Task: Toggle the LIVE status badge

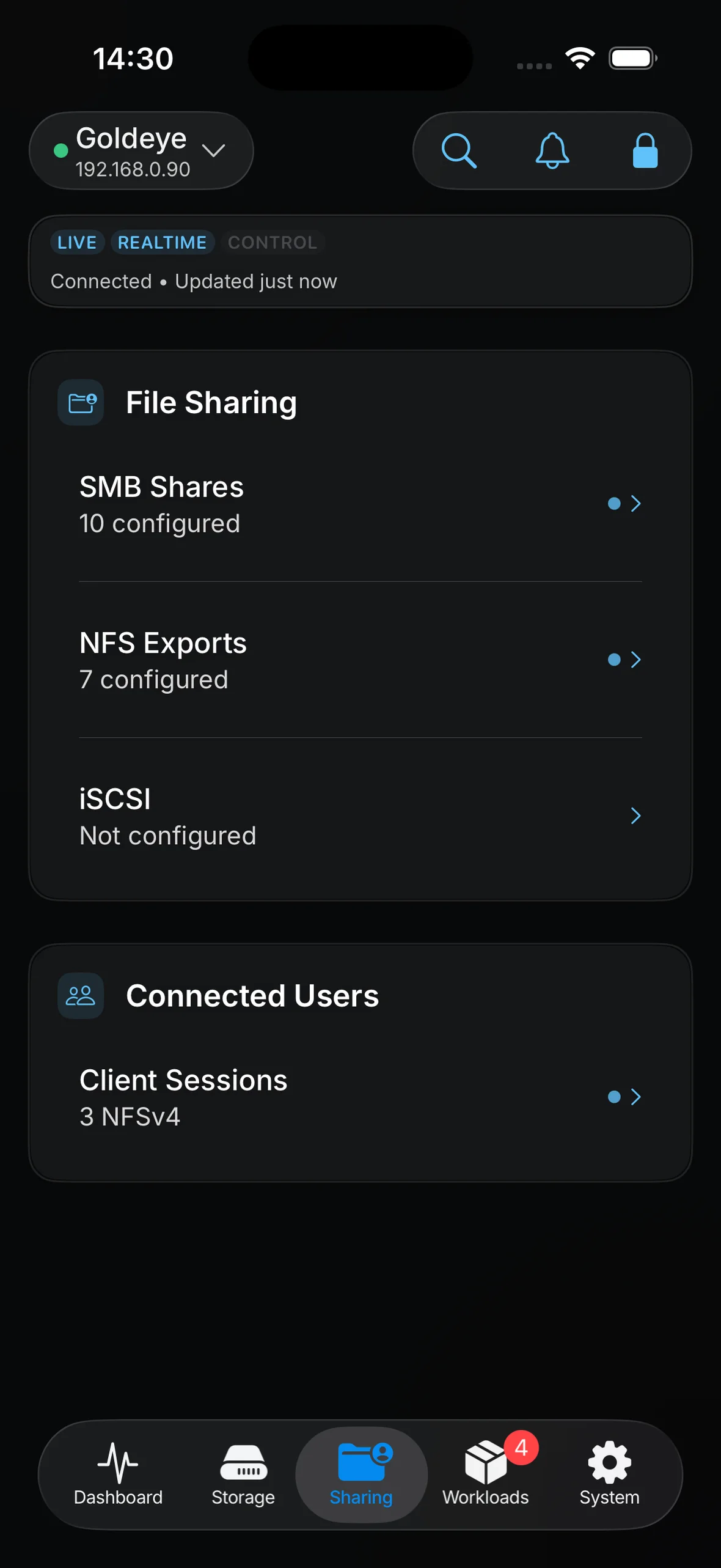Action: [x=77, y=243]
